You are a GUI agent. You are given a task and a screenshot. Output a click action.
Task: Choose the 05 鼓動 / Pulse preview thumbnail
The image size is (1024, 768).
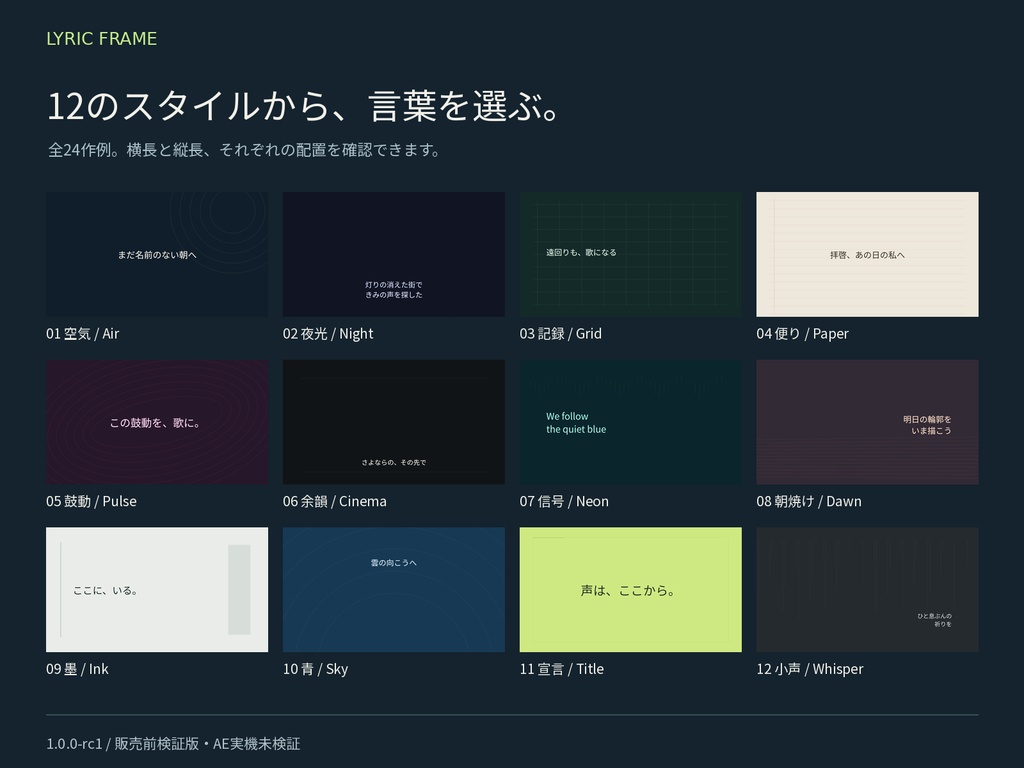point(157,422)
